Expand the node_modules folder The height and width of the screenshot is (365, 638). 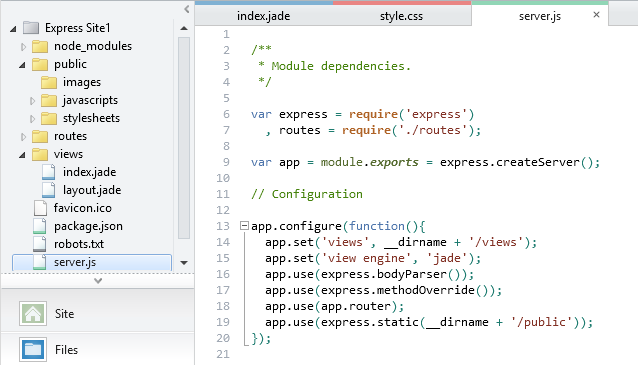23,47
